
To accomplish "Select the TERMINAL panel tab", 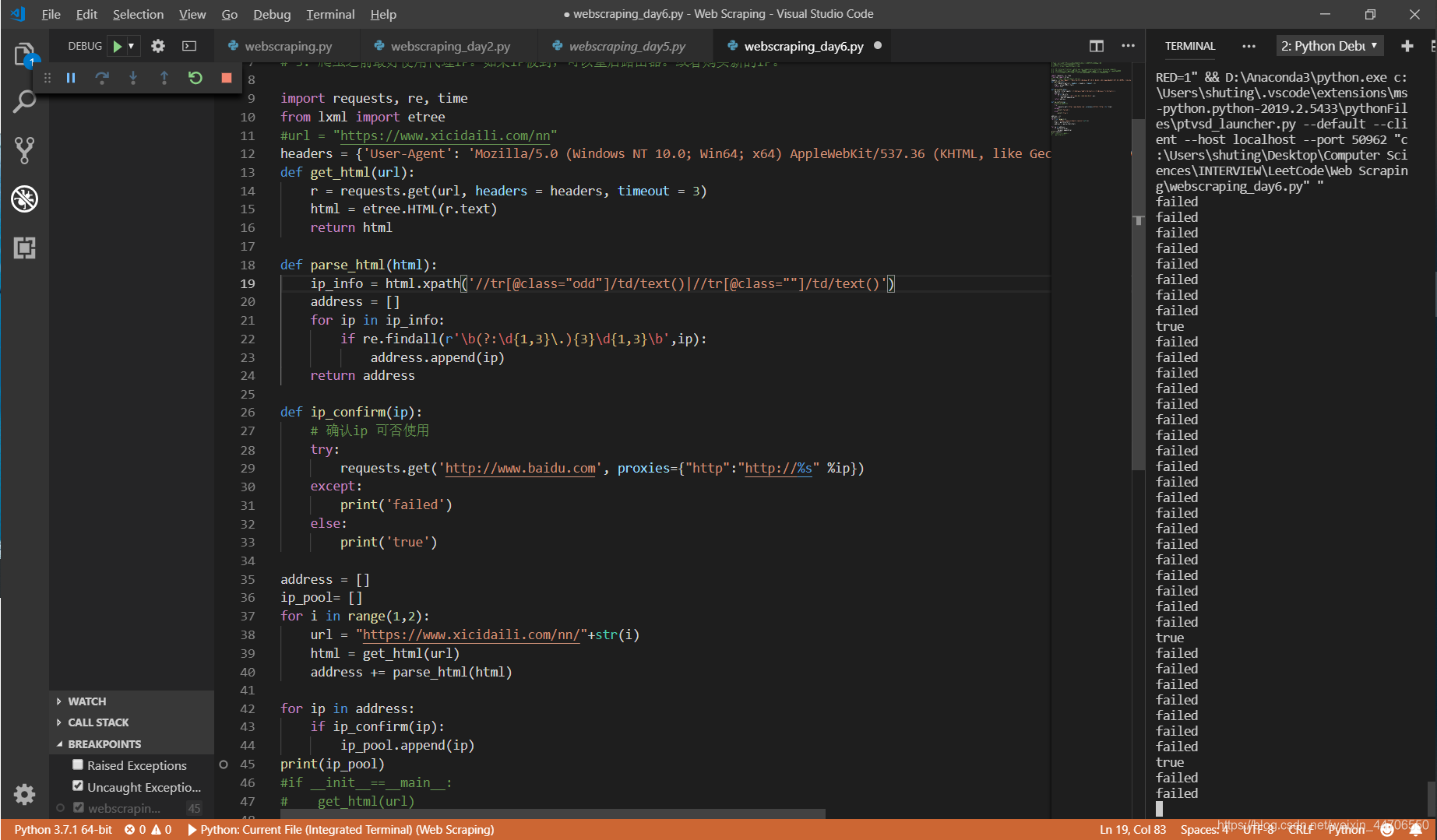I will [x=1189, y=46].
